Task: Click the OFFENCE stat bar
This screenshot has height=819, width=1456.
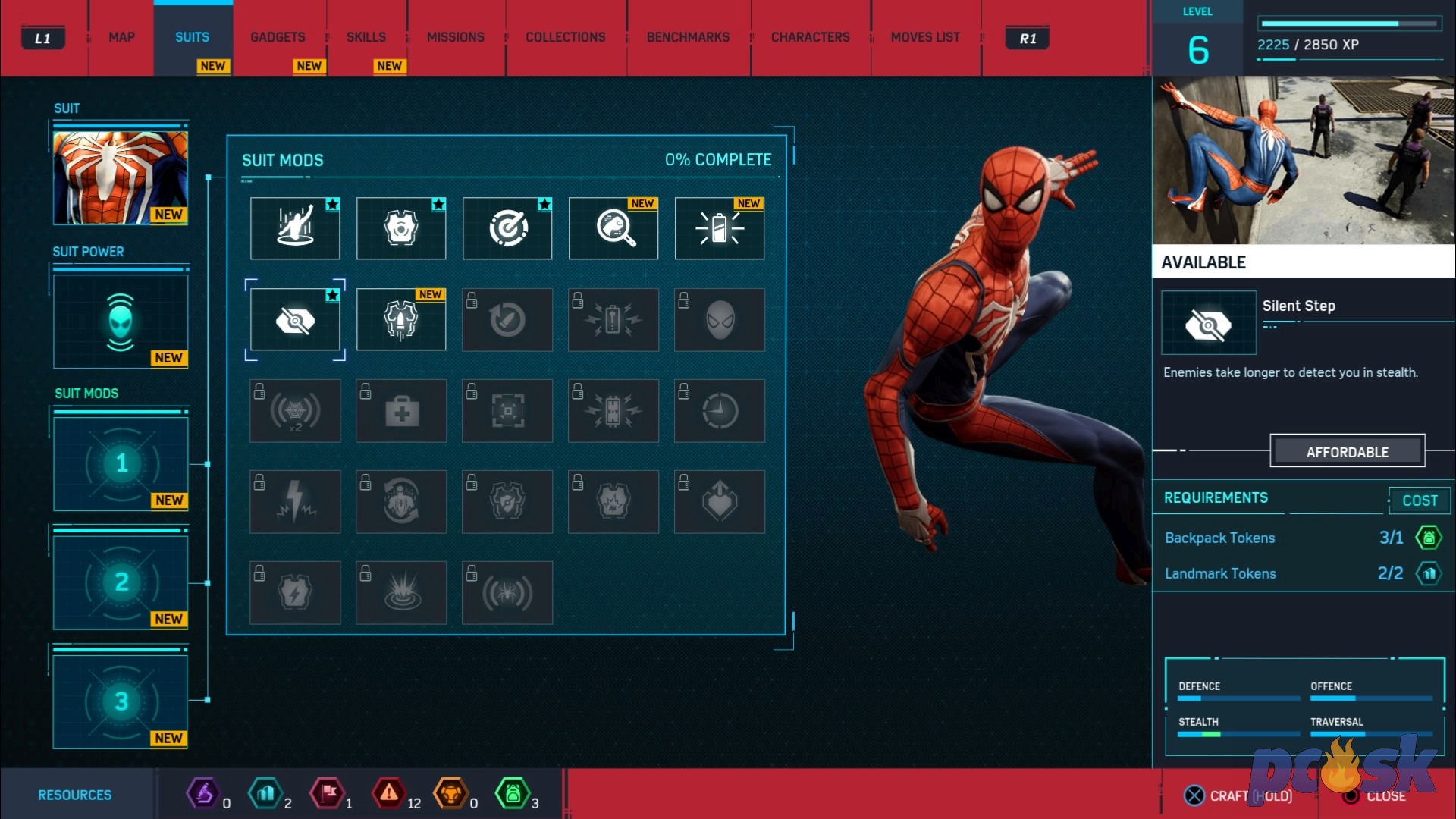Action: 1371,698
